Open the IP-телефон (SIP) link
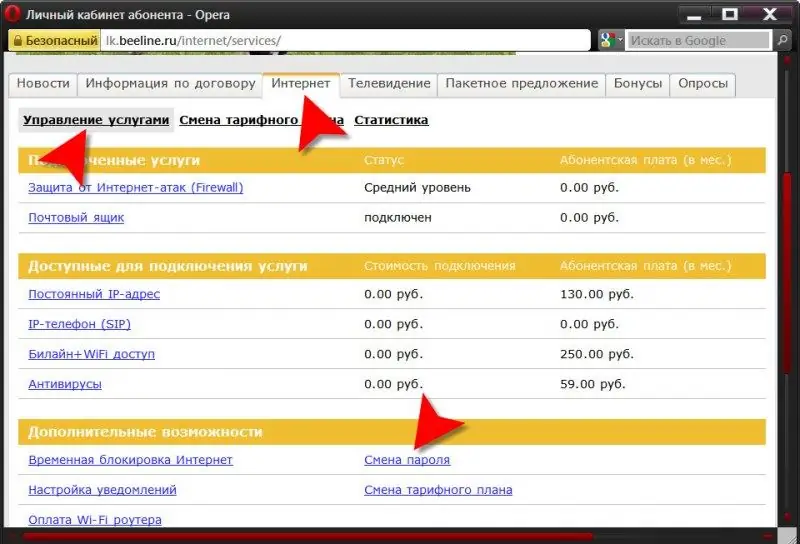 [x=80, y=325]
